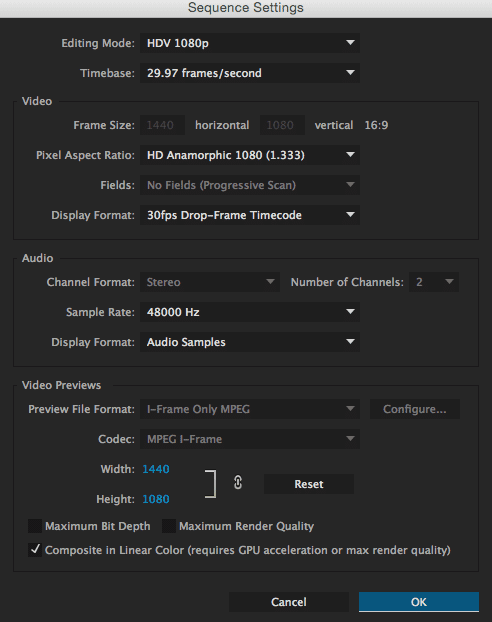
Task: Open video Display Format timecode dropdown
Action: [250, 215]
